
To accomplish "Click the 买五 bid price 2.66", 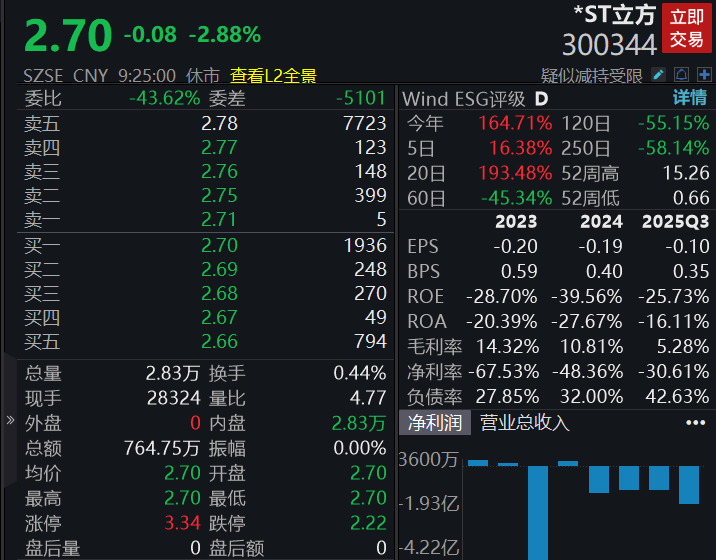I will coord(219,341).
